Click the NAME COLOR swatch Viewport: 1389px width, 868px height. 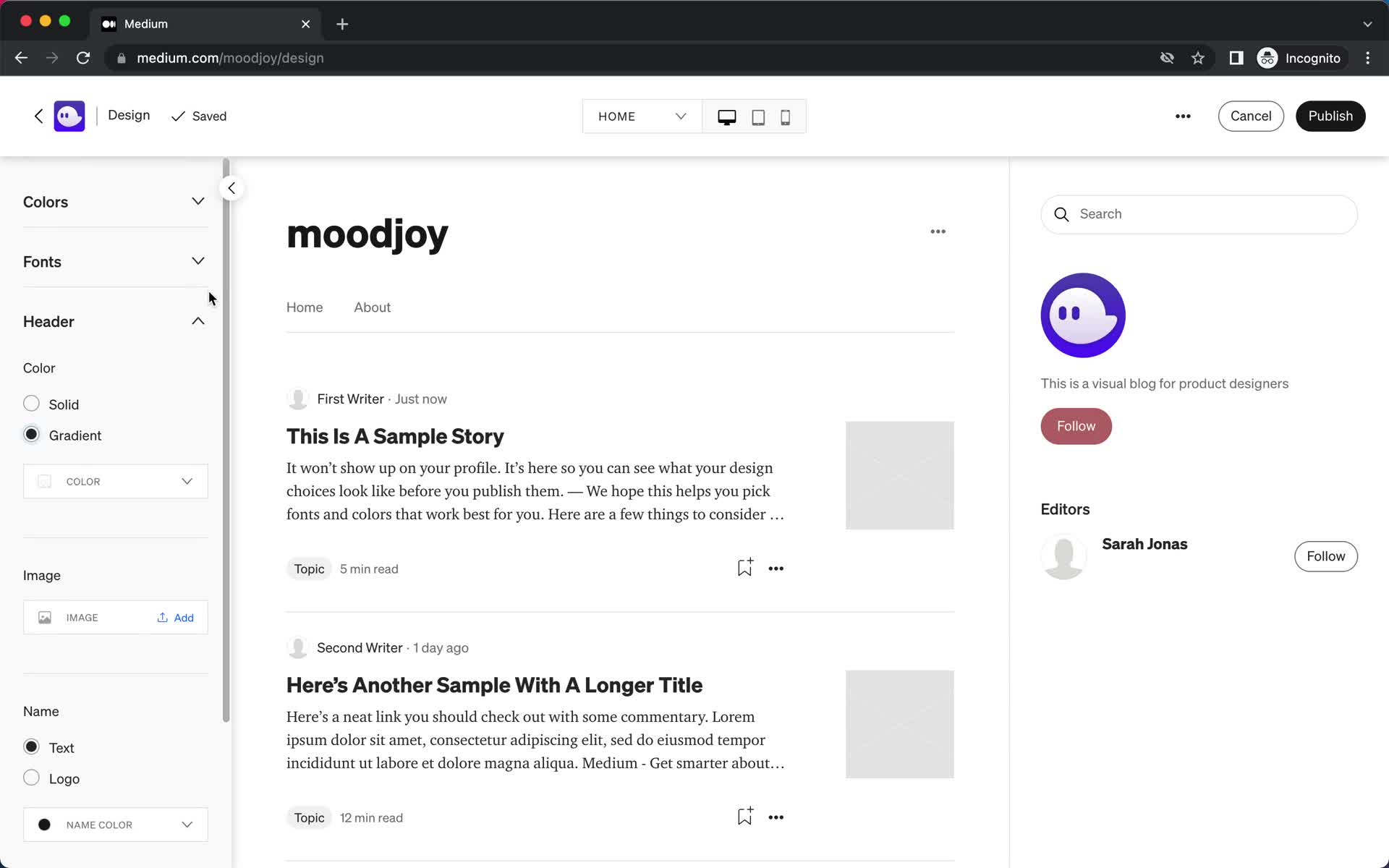pos(44,824)
